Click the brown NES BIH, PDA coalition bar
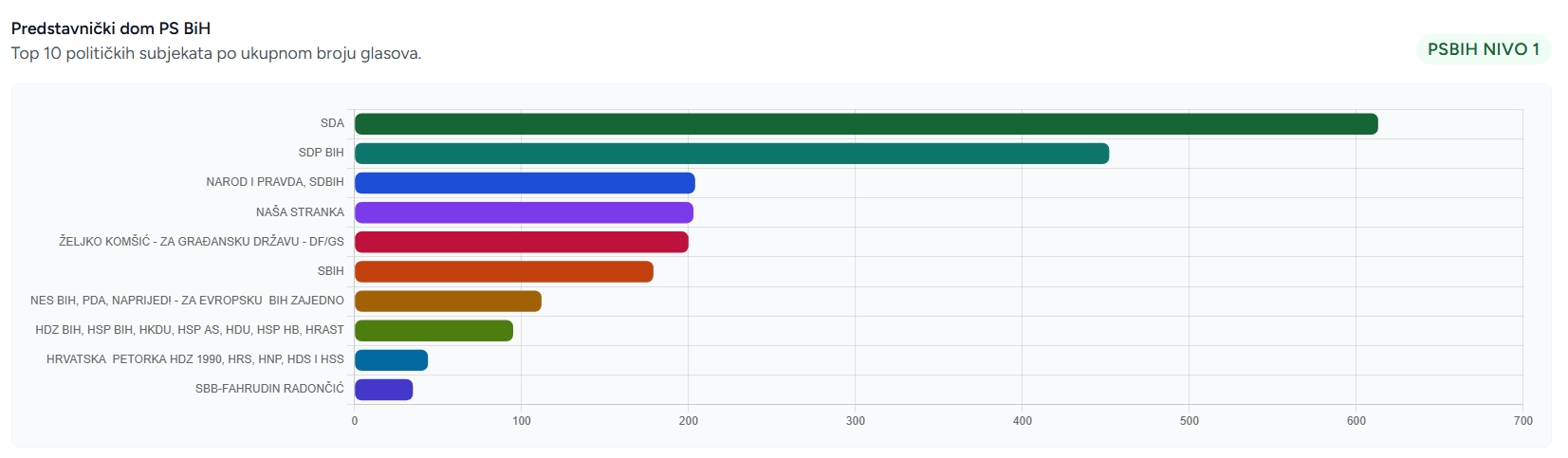 [x=448, y=302]
